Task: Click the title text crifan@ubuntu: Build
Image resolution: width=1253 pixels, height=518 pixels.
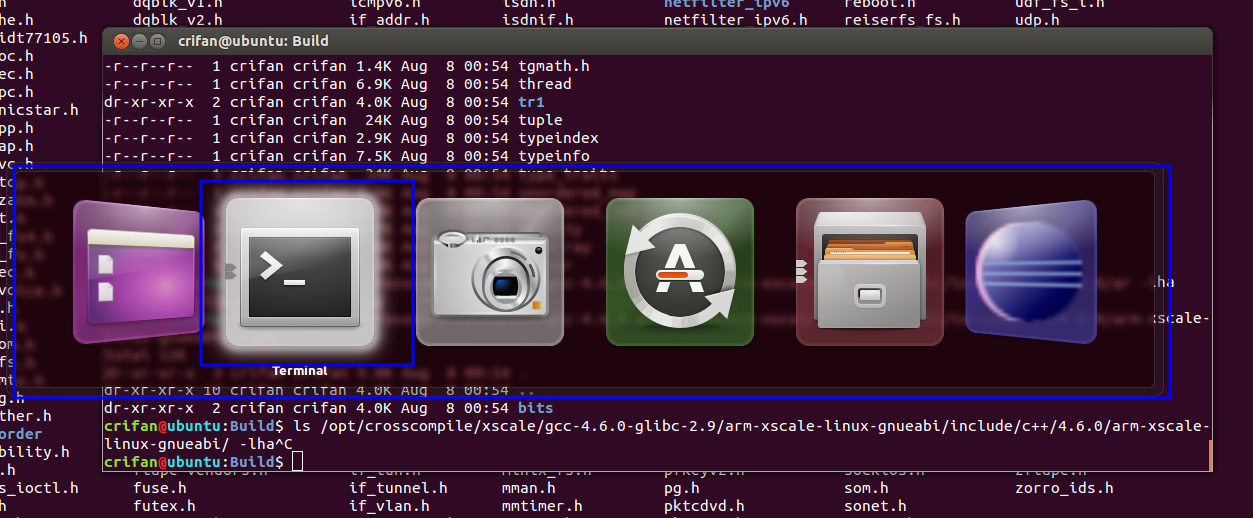Action: click(253, 42)
